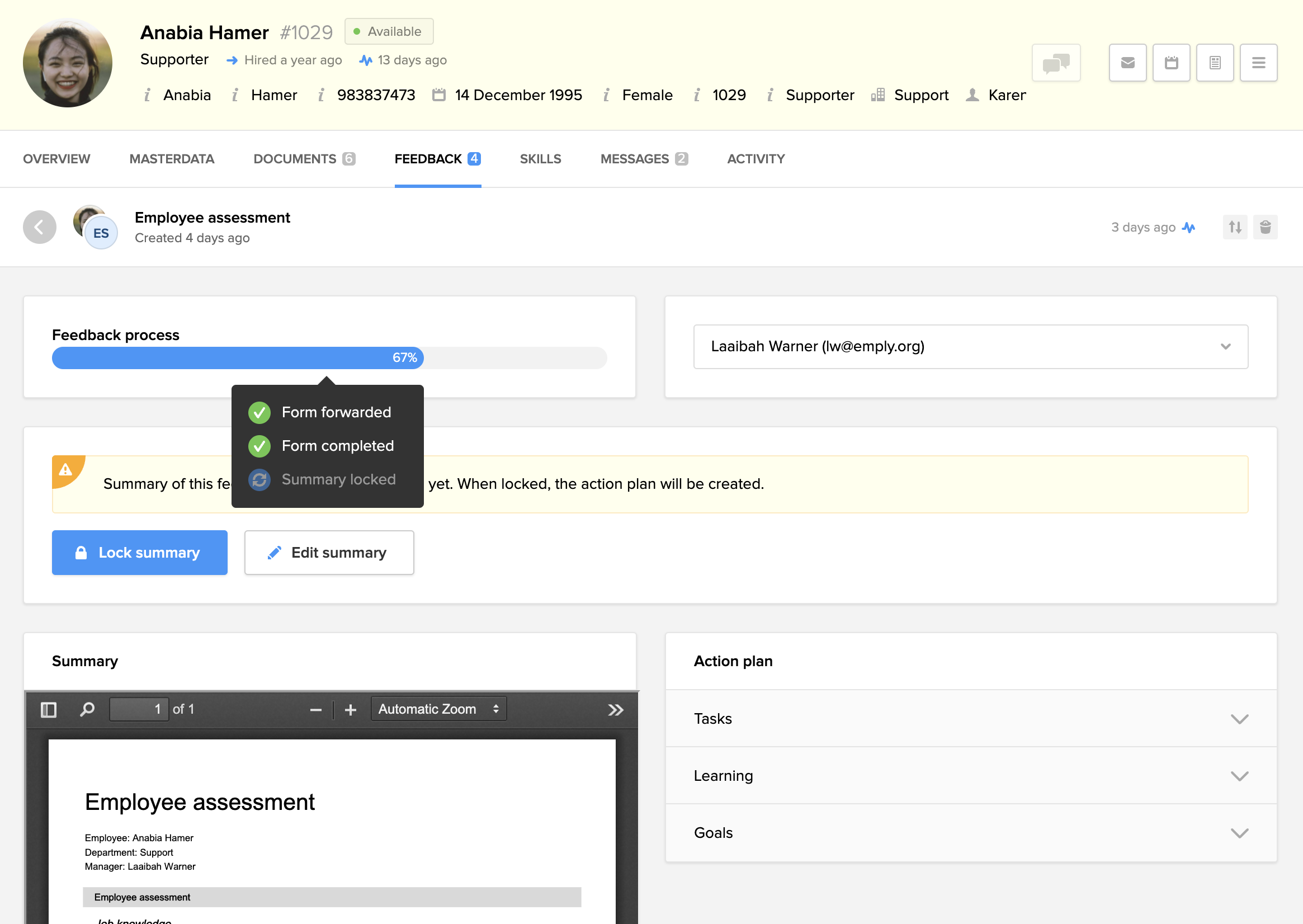Open the envelope mail icon button
Image resolution: width=1303 pixels, height=924 pixels.
1127,63
